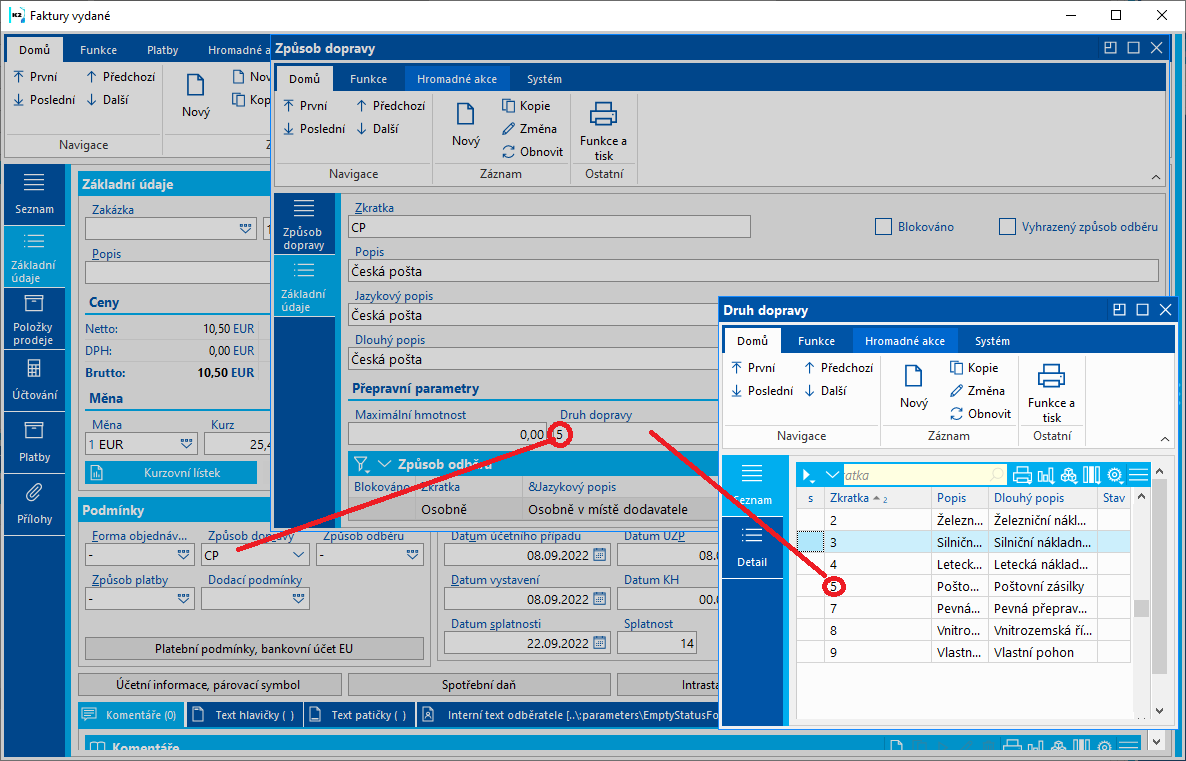The height and width of the screenshot is (761, 1186).
Task: Open the Způsob dopravy CP dropdown
Action: (299, 554)
